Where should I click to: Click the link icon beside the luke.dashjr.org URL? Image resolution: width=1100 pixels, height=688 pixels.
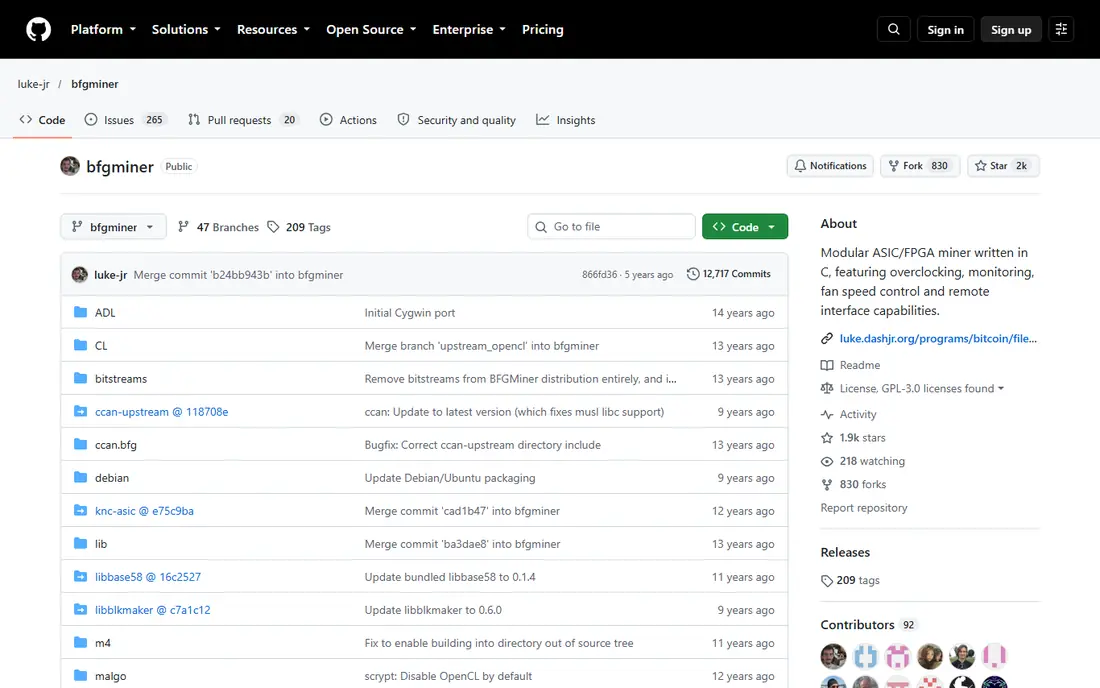tap(827, 339)
